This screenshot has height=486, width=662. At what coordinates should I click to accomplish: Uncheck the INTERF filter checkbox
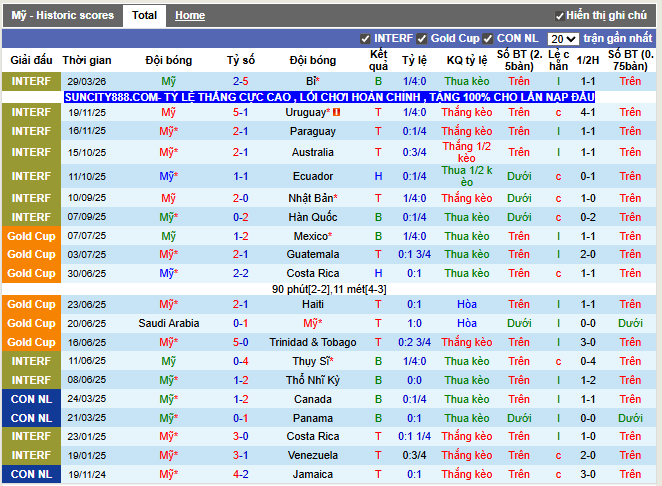click(x=365, y=39)
